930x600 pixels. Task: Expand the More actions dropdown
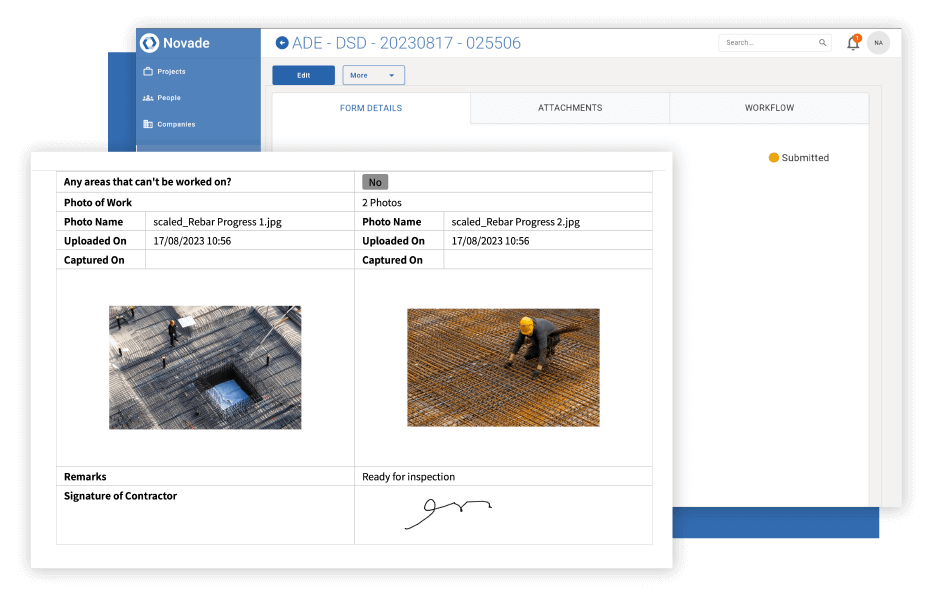[x=373, y=74]
